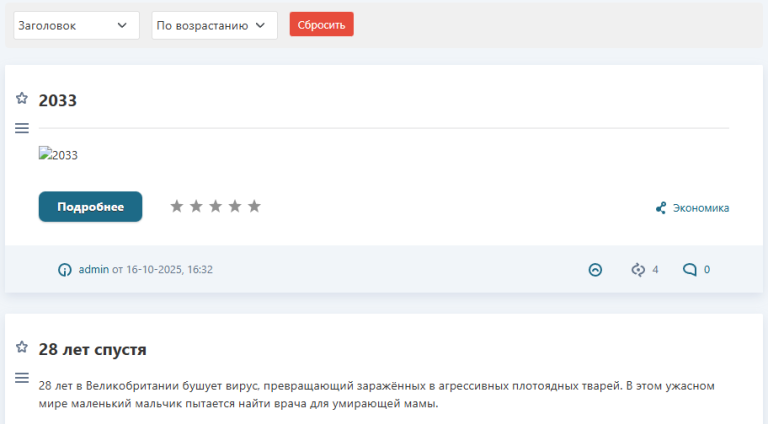Rate the 2033 post three stars
Image resolution: width=768 pixels, height=424 pixels.
215,206
